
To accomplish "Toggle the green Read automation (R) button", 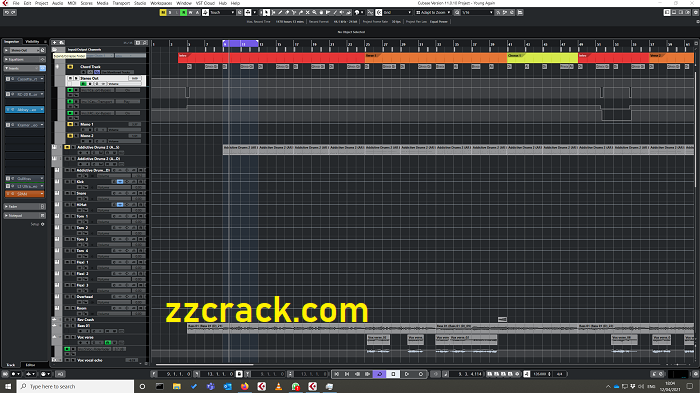I will pyautogui.click(x=183, y=13).
